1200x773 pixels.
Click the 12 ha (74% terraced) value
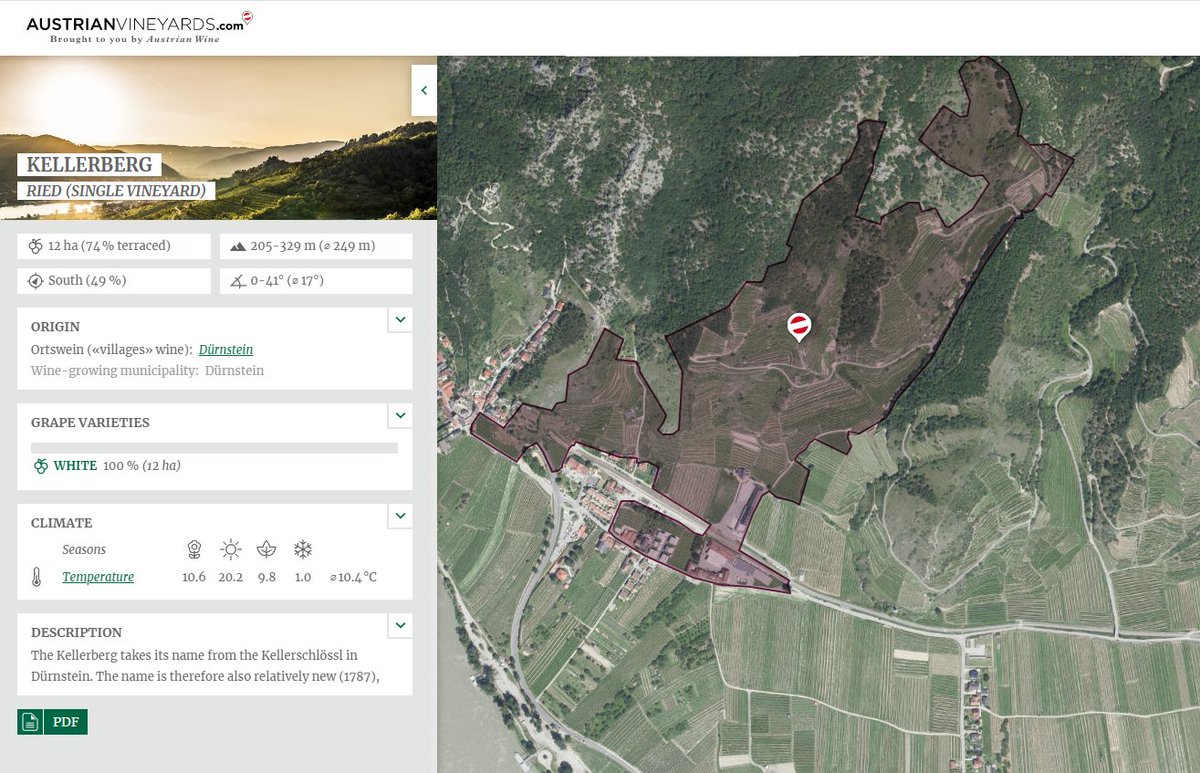(x=110, y=246)
